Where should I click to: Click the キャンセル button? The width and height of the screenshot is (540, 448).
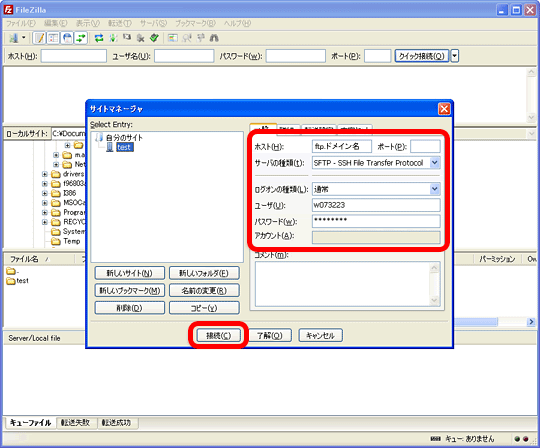click(x=320, y=335)
